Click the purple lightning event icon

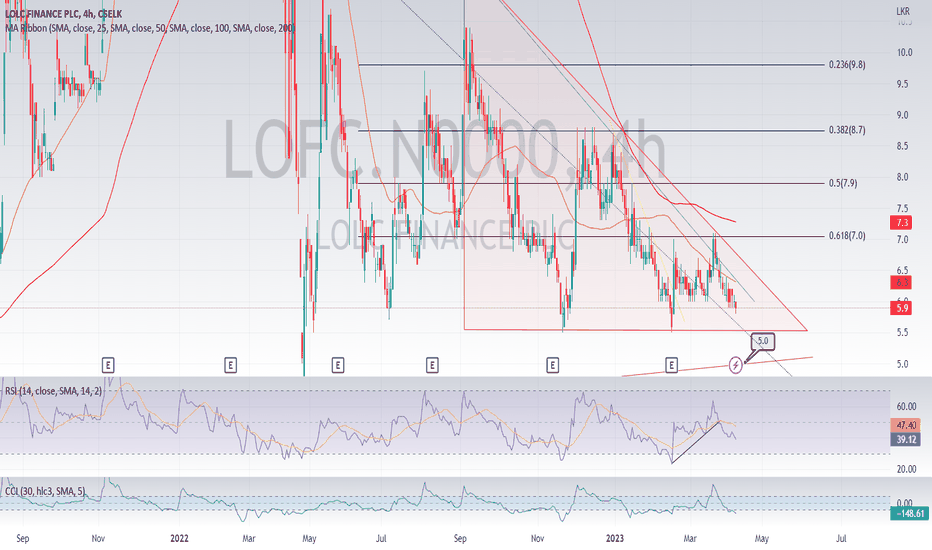click(x=735, y=365)
